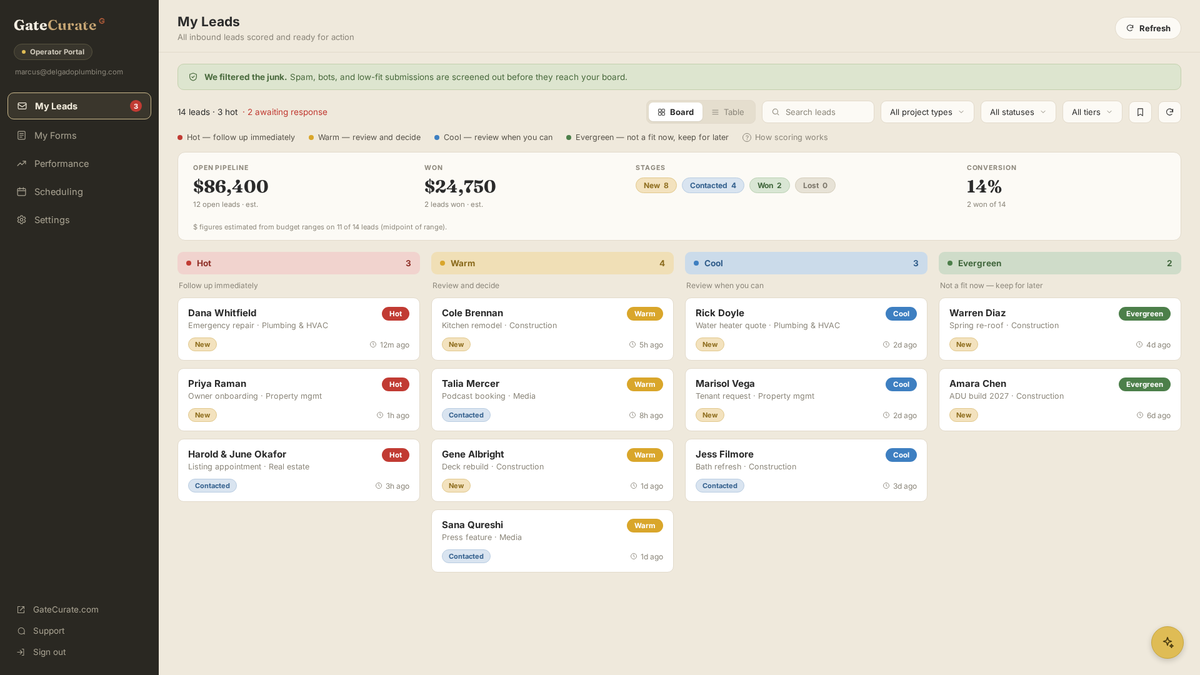
Task: Open Settings from the sidebar menu
Action: 79,219
